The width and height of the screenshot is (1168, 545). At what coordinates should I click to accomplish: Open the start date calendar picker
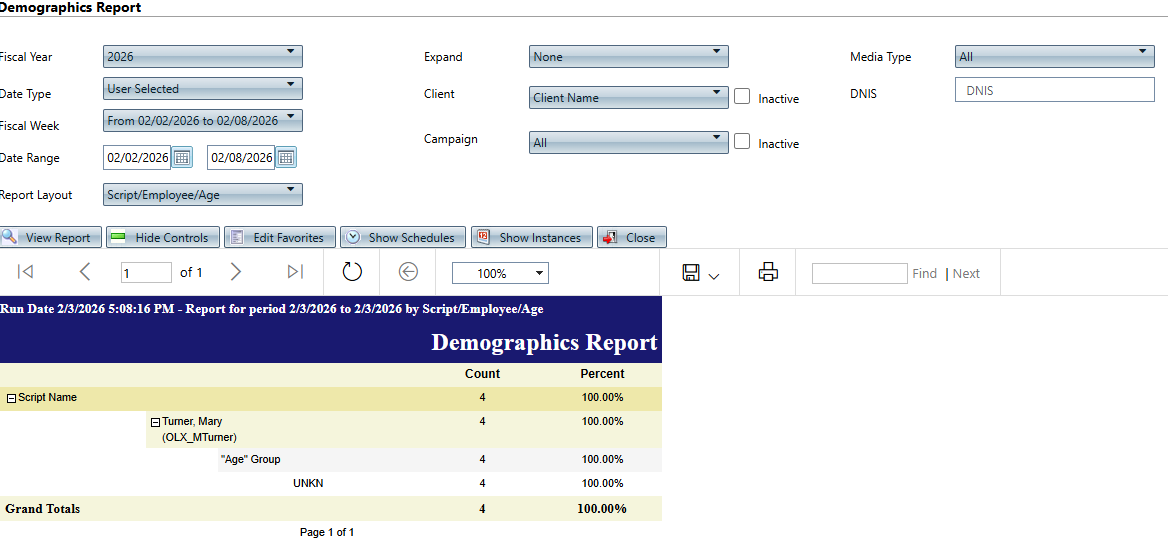(182, 158)
